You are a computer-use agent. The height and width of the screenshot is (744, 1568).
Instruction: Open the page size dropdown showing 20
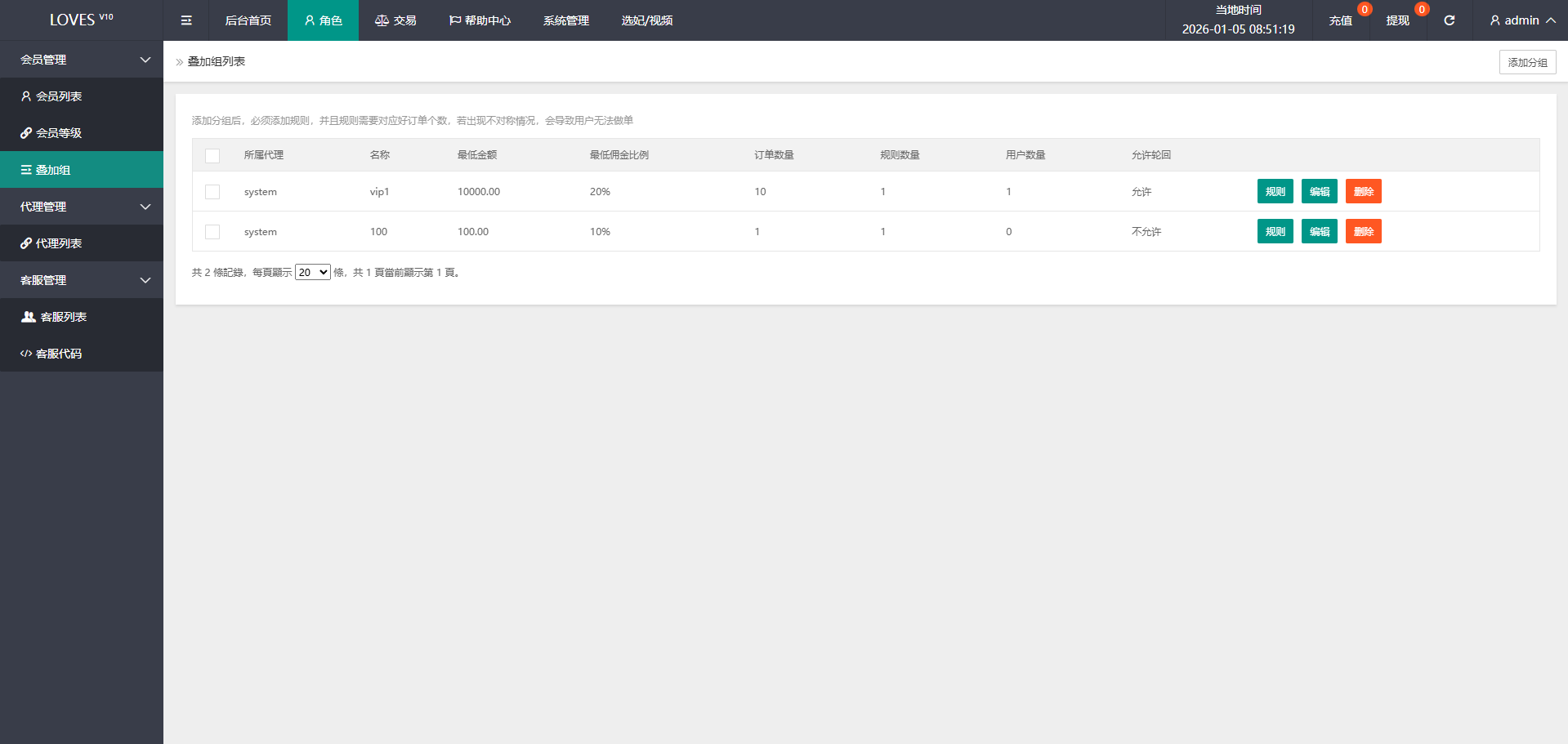coord(312,273)
